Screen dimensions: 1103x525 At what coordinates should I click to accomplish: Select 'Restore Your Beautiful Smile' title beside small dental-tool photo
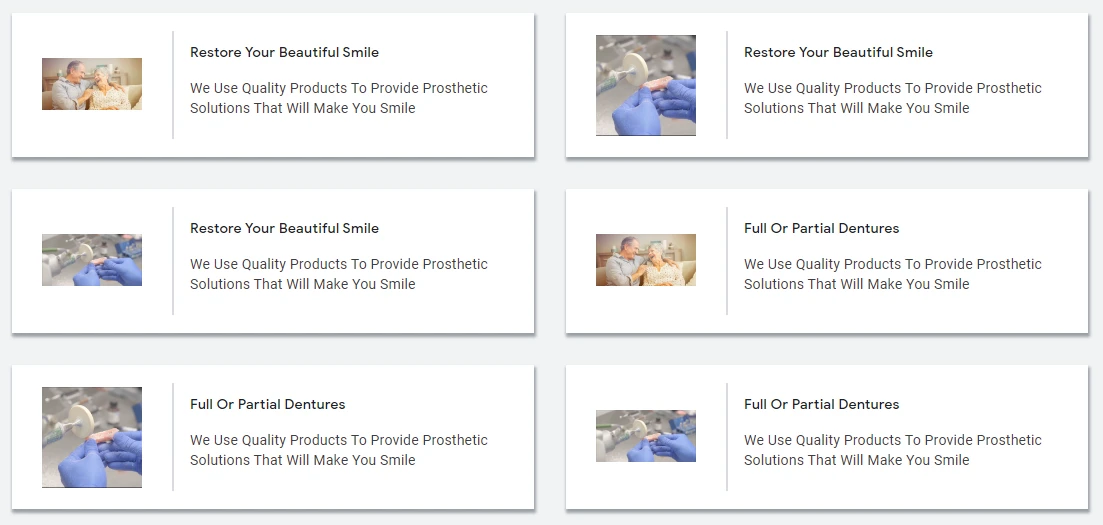point(284,228)
